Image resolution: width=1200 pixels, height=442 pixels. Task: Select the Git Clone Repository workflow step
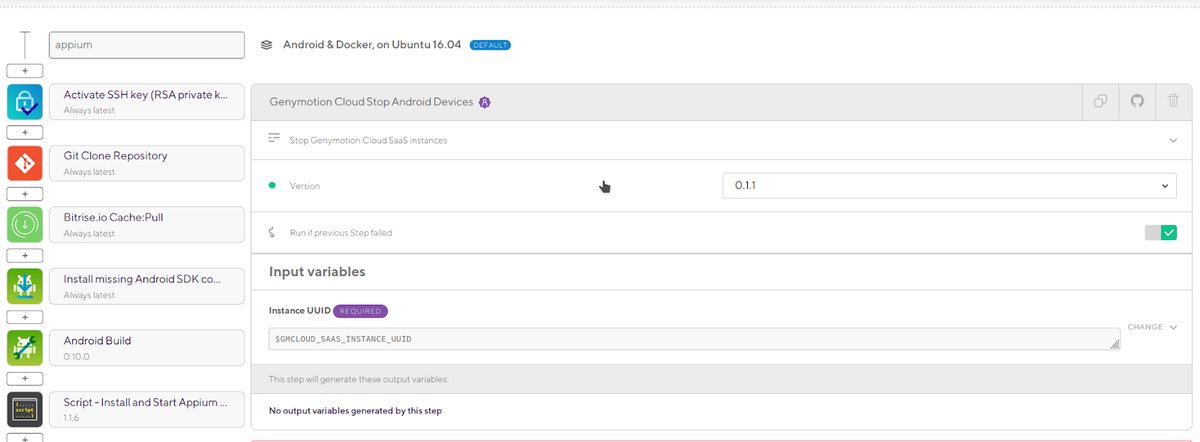point(146,163)
